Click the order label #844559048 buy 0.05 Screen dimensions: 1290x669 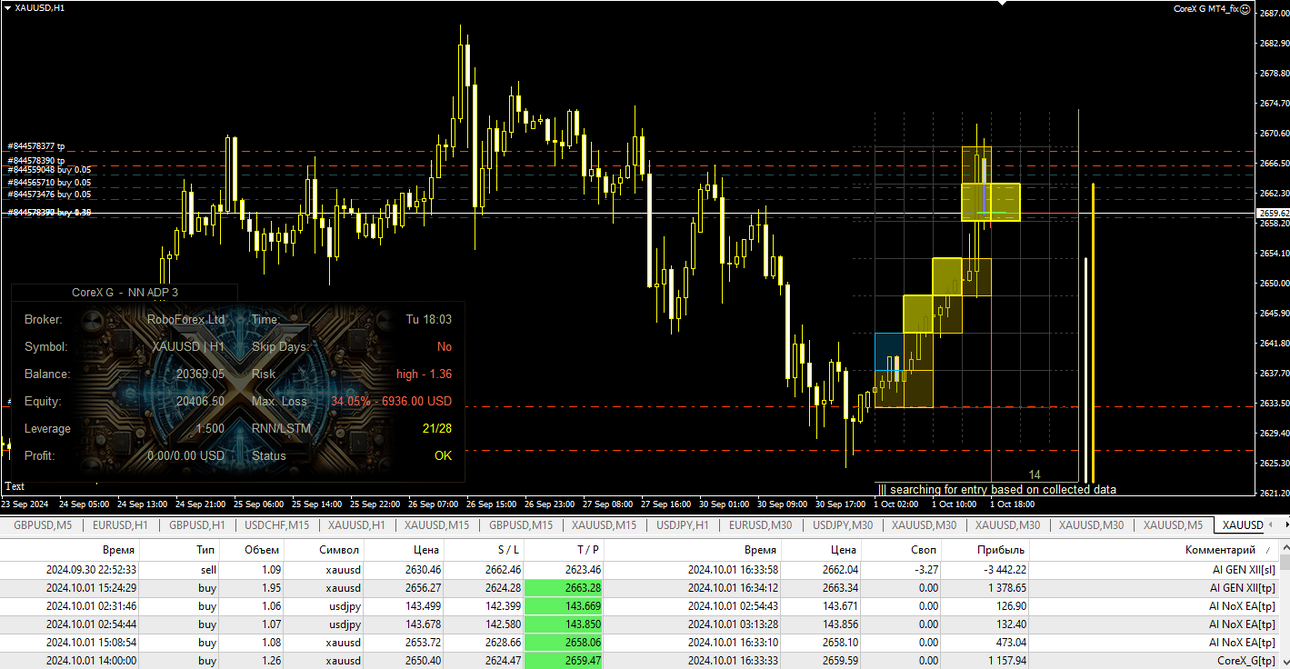[x=50, y=171]
